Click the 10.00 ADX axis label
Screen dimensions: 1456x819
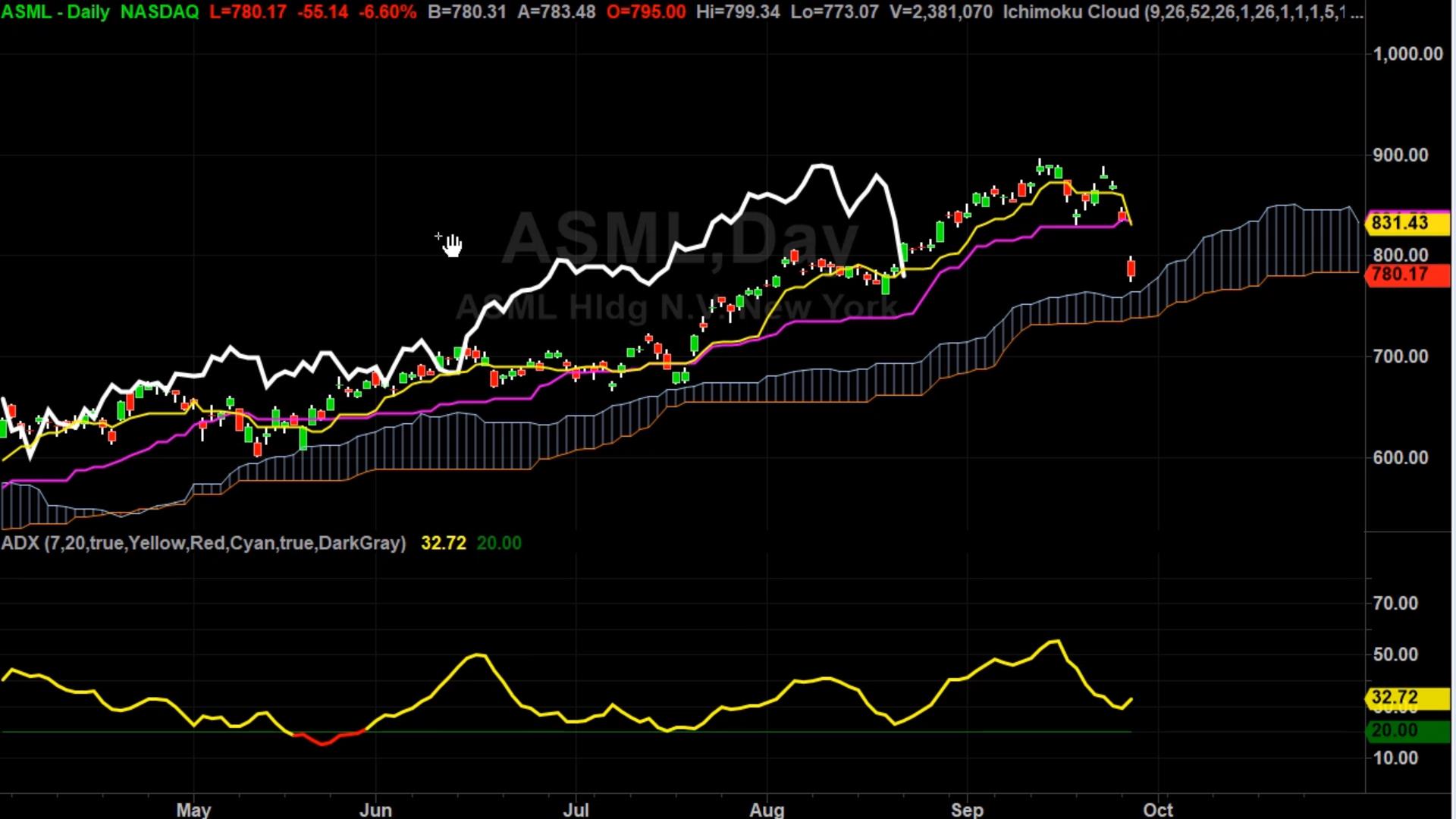point(1395,758)
